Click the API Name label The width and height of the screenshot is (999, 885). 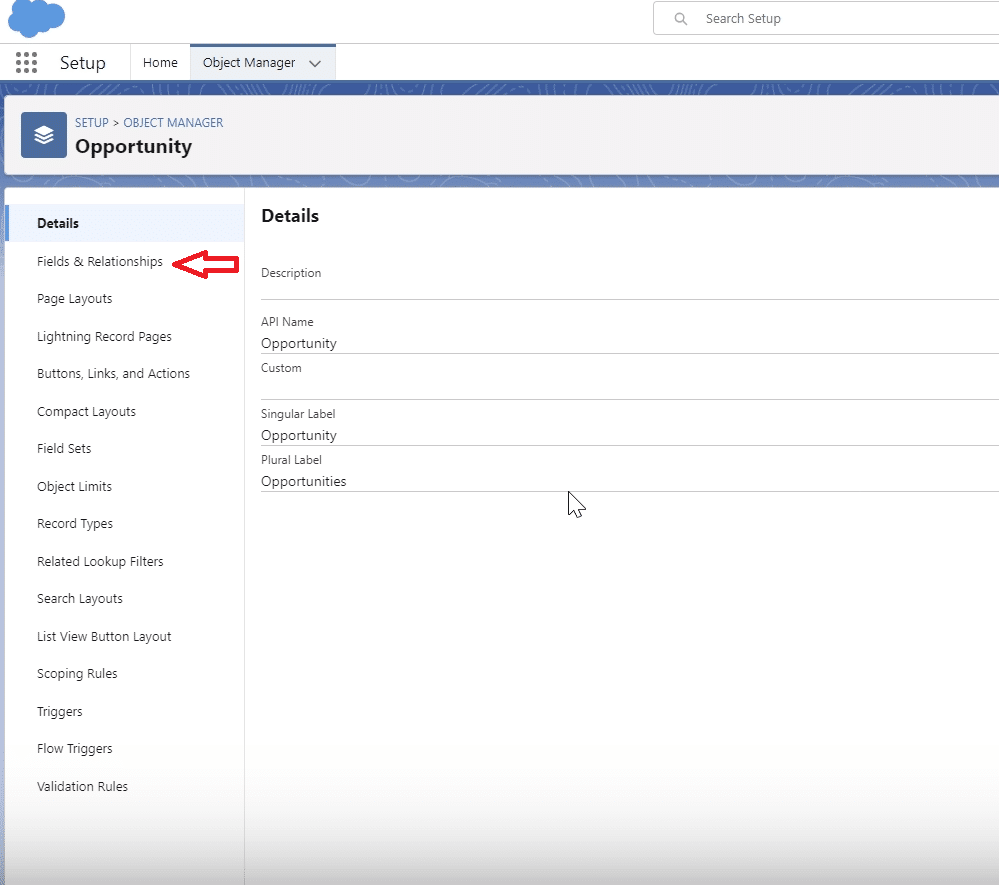coord(287,322)
